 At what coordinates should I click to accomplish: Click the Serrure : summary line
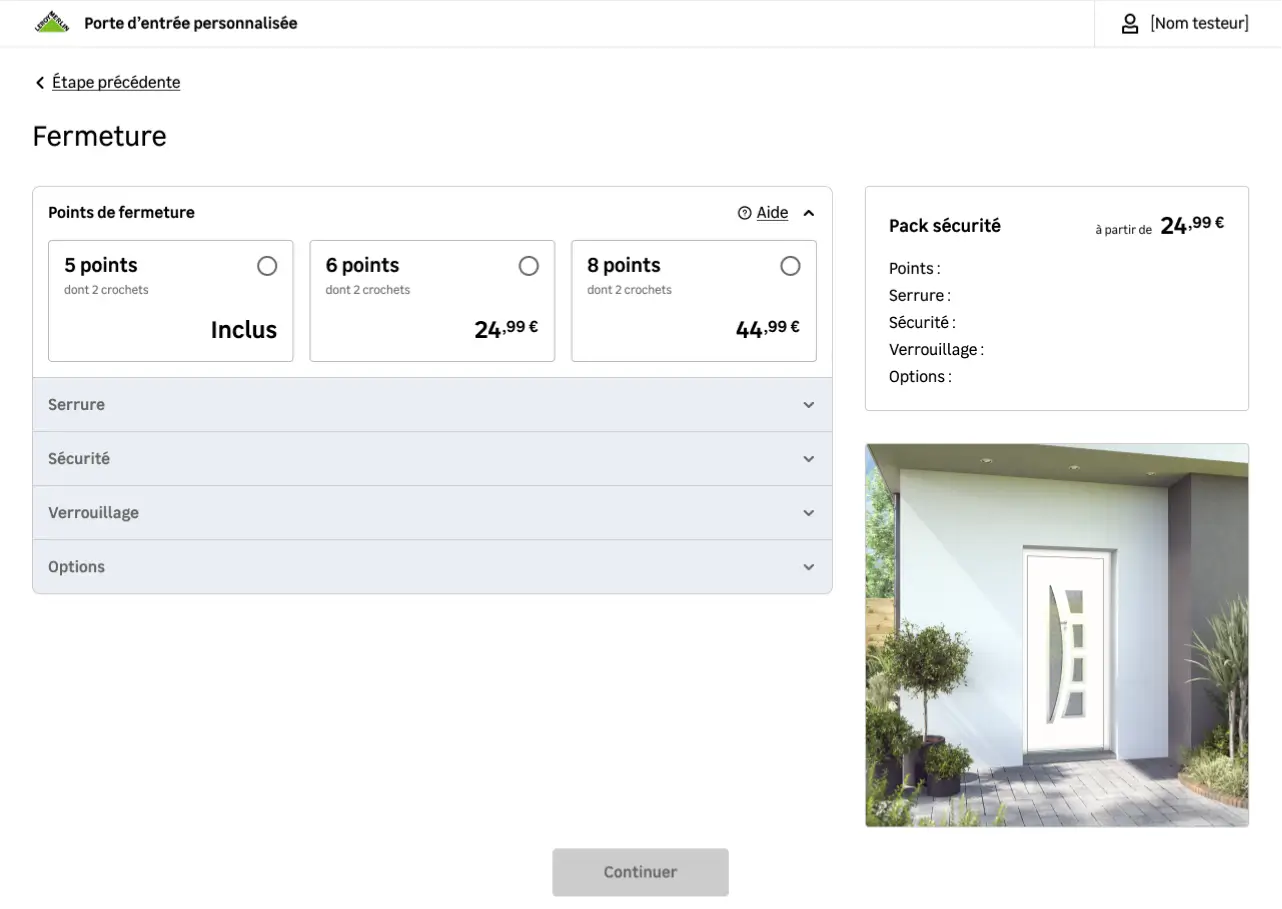pyautogui.click(x=920, y=296)
